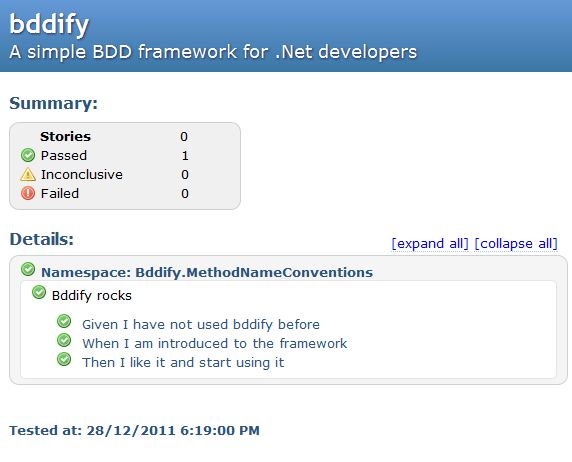Click the Passed count value 1
The image size is (572, 462).
click(x=185, y=155)
